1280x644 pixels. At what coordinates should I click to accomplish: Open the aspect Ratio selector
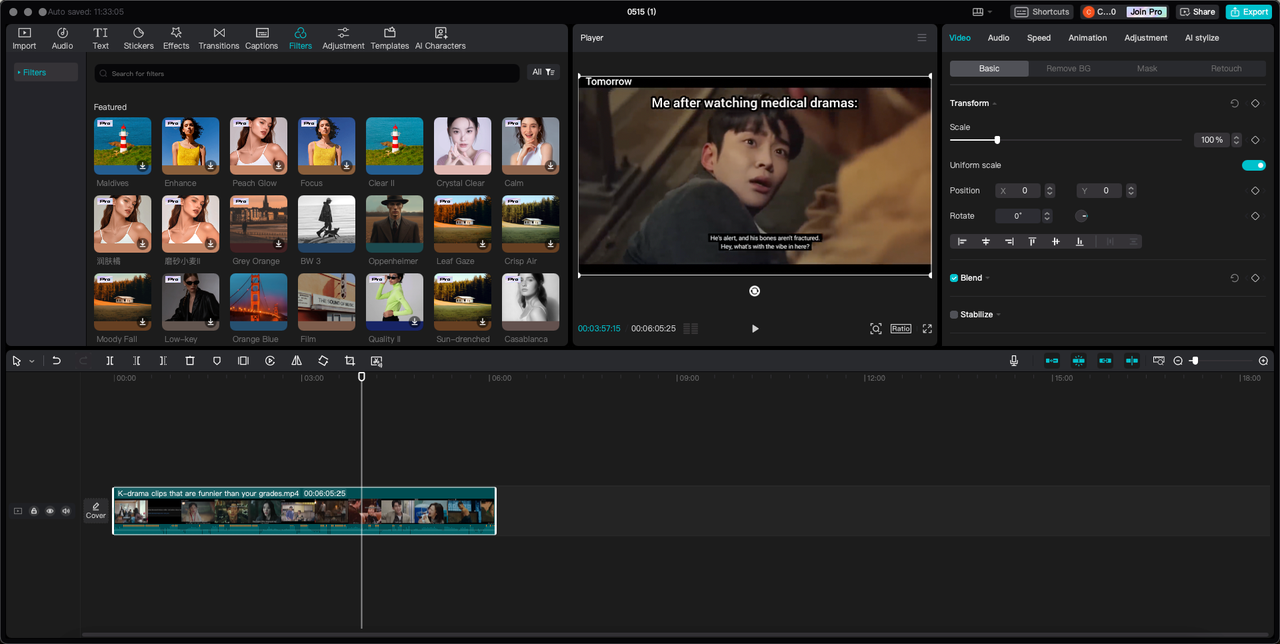[x=901, y=328]
